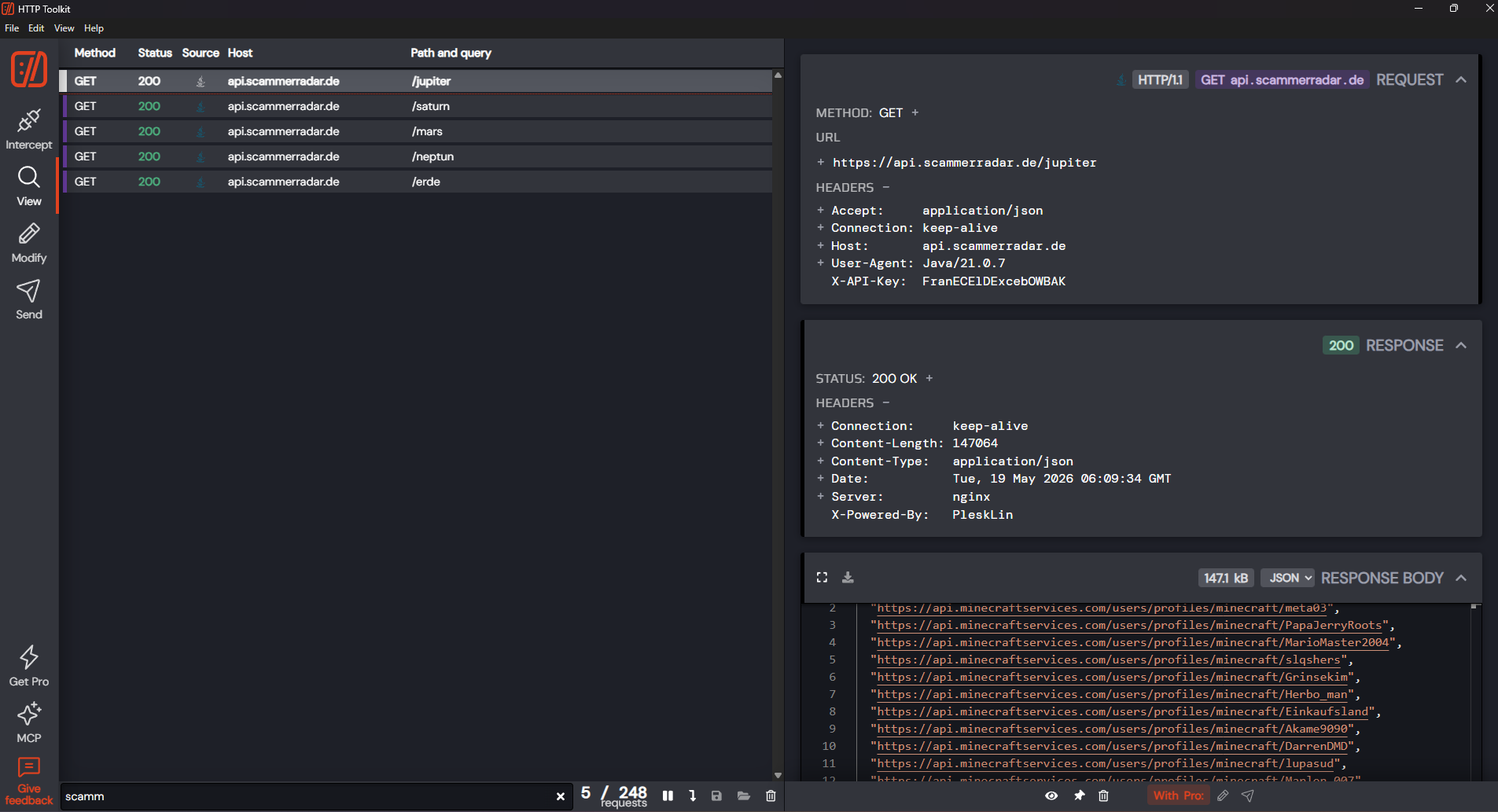This screenshot has width=1498, height=812.
Task: Pin the selected exchange
Action: [1079, 795]
